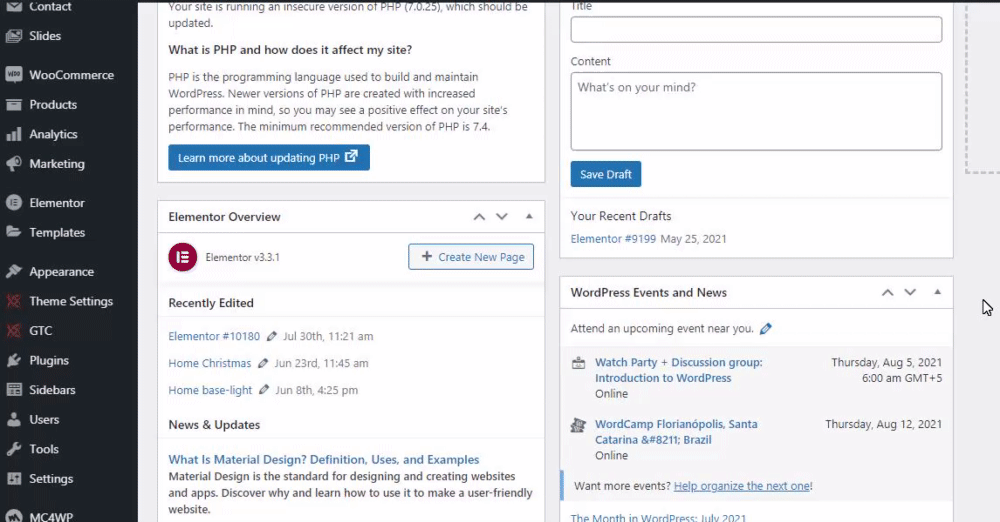Open the Home Christmas link
1000x522 pixels.
[x=210, y=363]
